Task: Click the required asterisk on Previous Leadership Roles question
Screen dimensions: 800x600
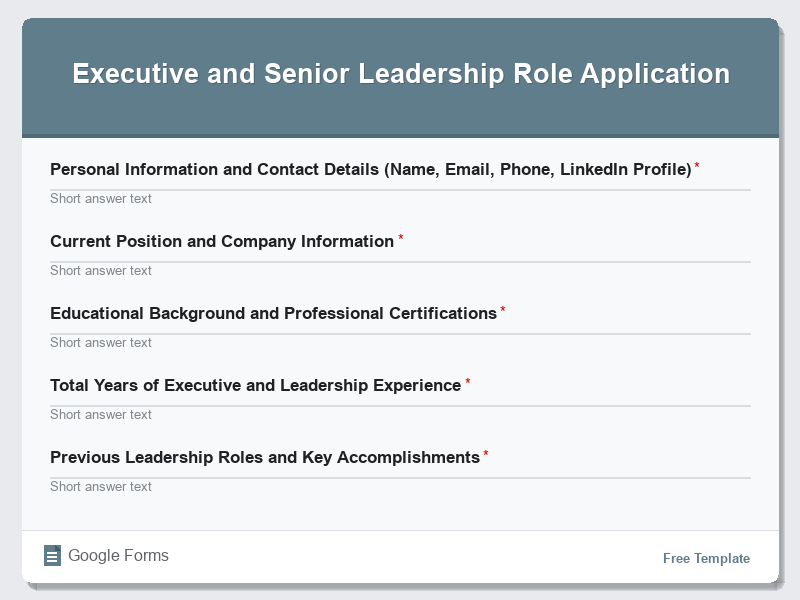Action: pos(486,451)
